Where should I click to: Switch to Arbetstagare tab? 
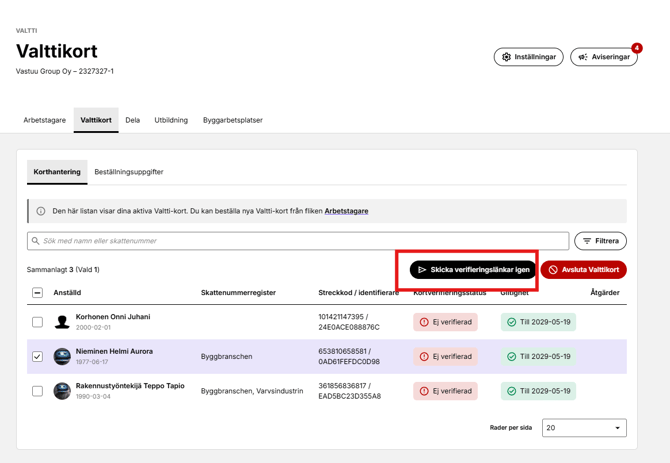tap(44, 120)
